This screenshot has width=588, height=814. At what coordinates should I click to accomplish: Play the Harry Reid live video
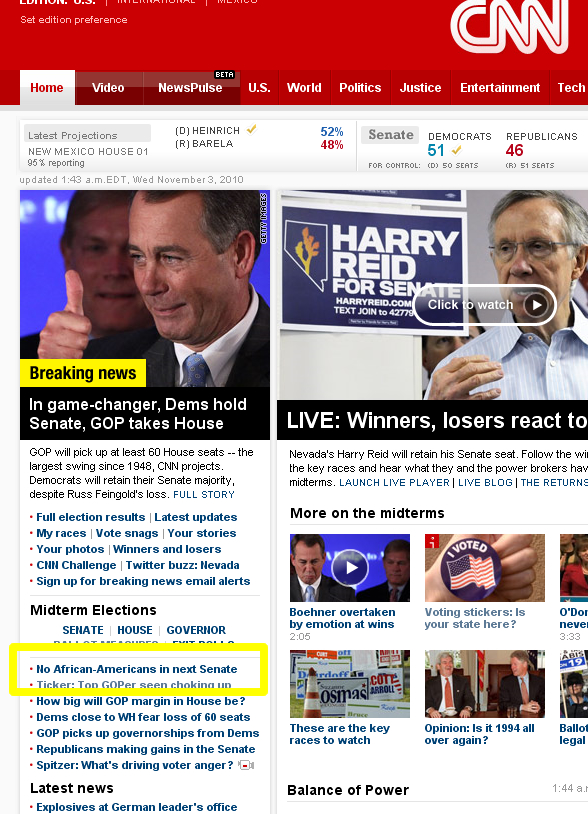[485, 305]
